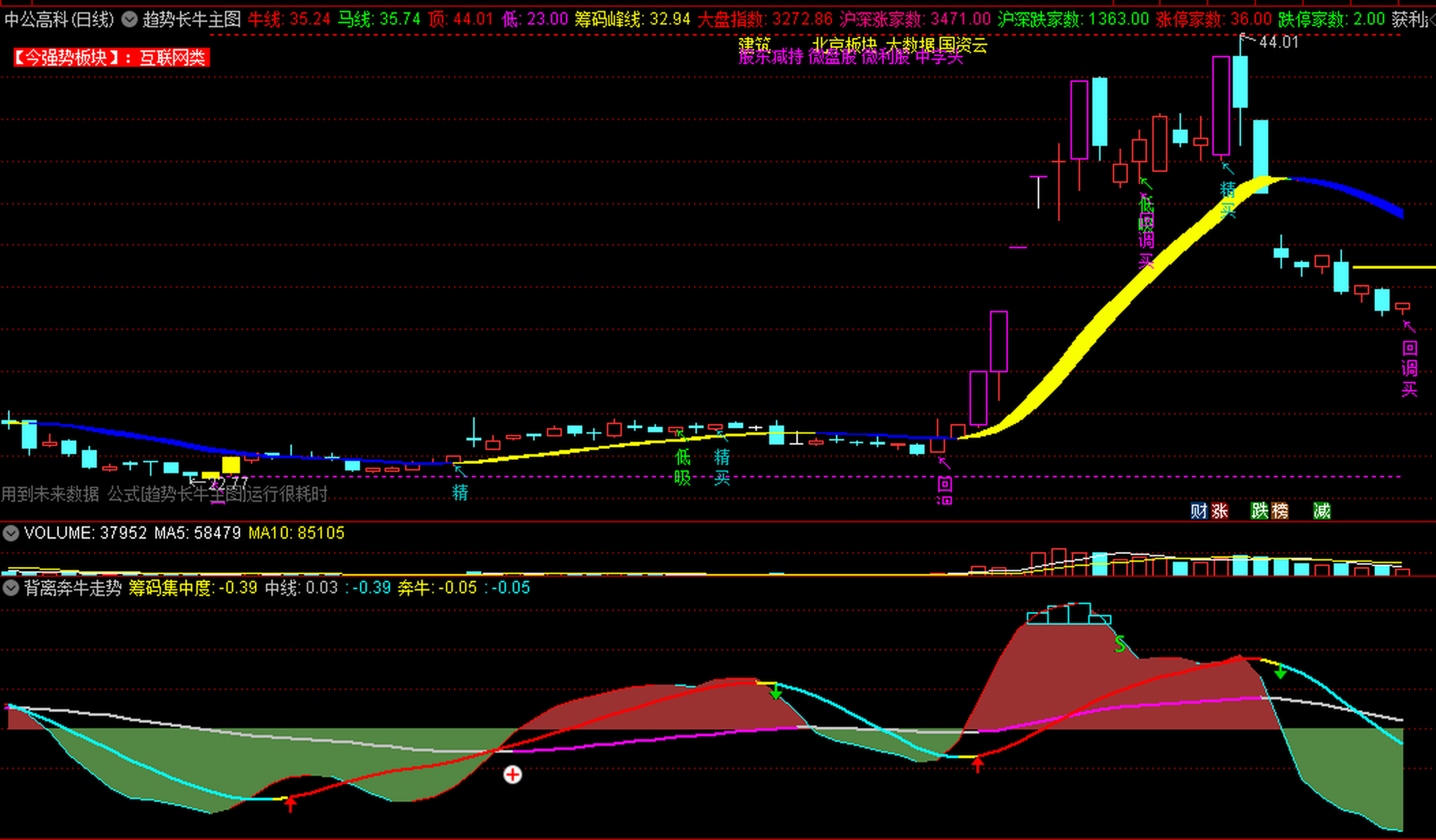Click the 44.01 high price label

1278,42
